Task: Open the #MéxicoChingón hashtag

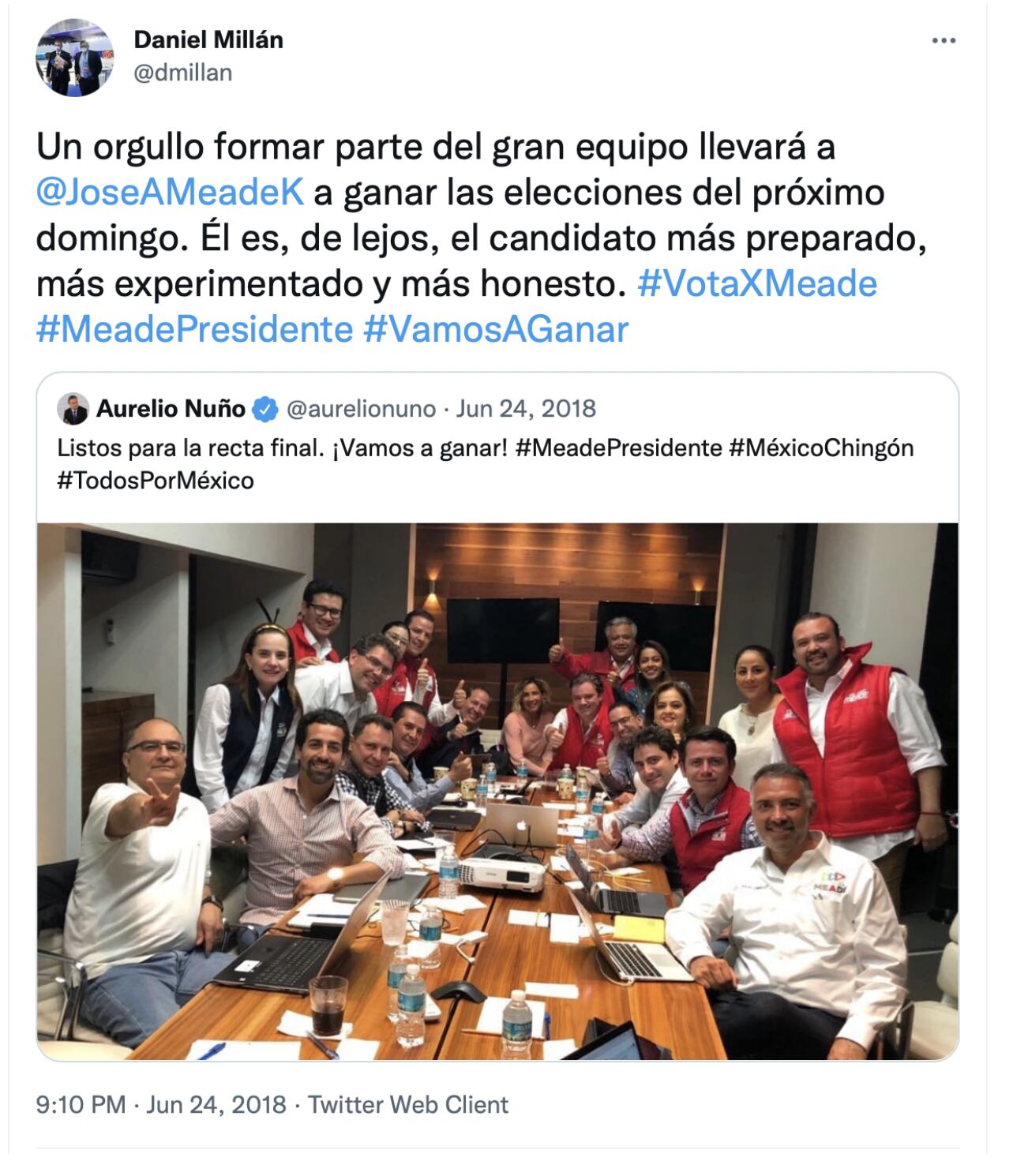Action: point(821,448)
